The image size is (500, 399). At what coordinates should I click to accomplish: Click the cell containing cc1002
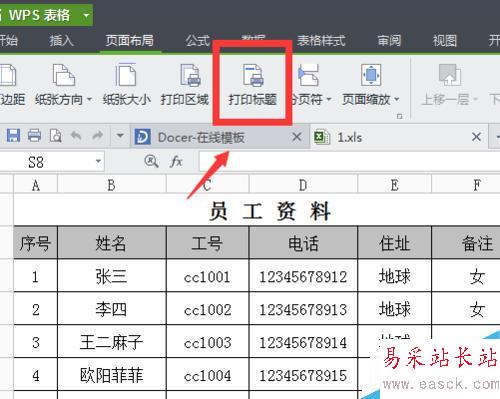tap(207, 309)
